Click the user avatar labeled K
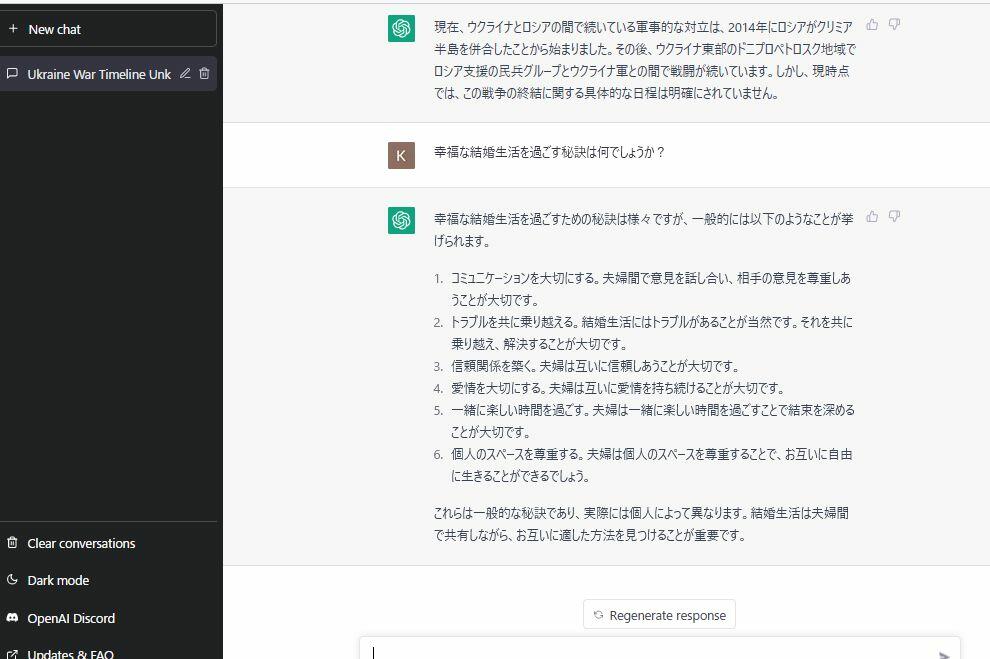Screen dimensions: 990x659 coord(401,155)
